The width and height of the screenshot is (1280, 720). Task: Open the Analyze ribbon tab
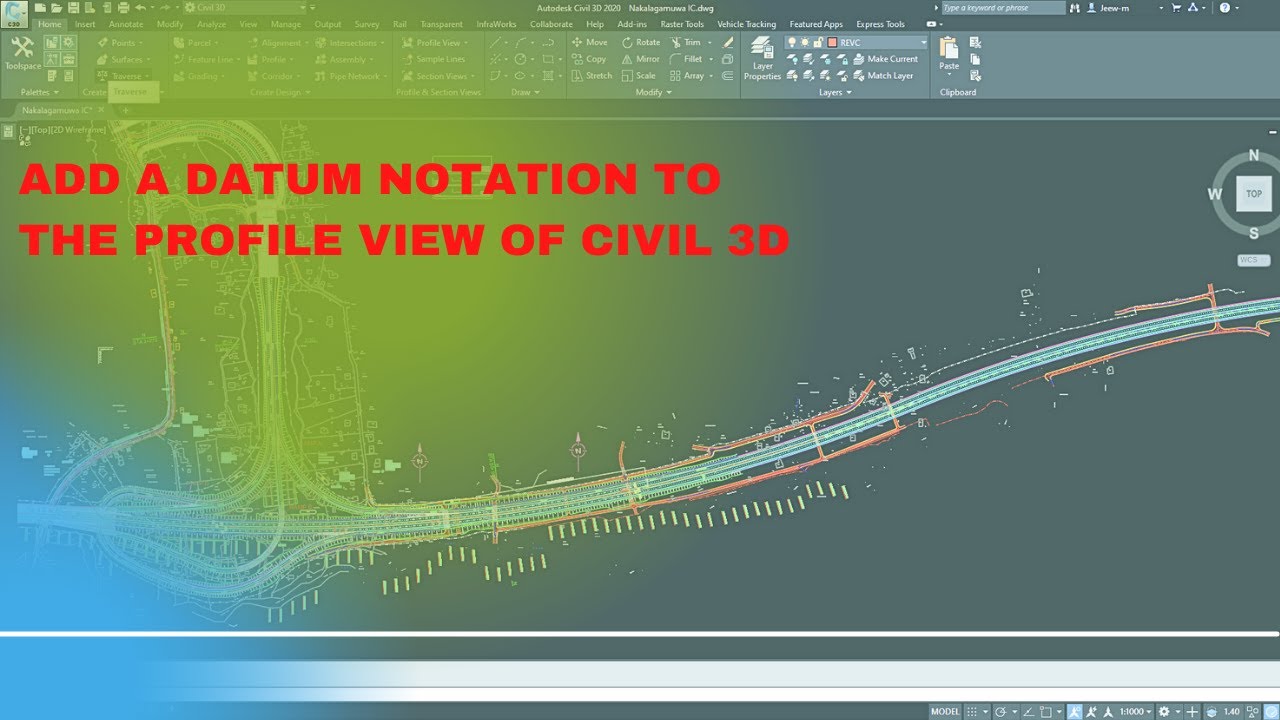pos(211,24)
